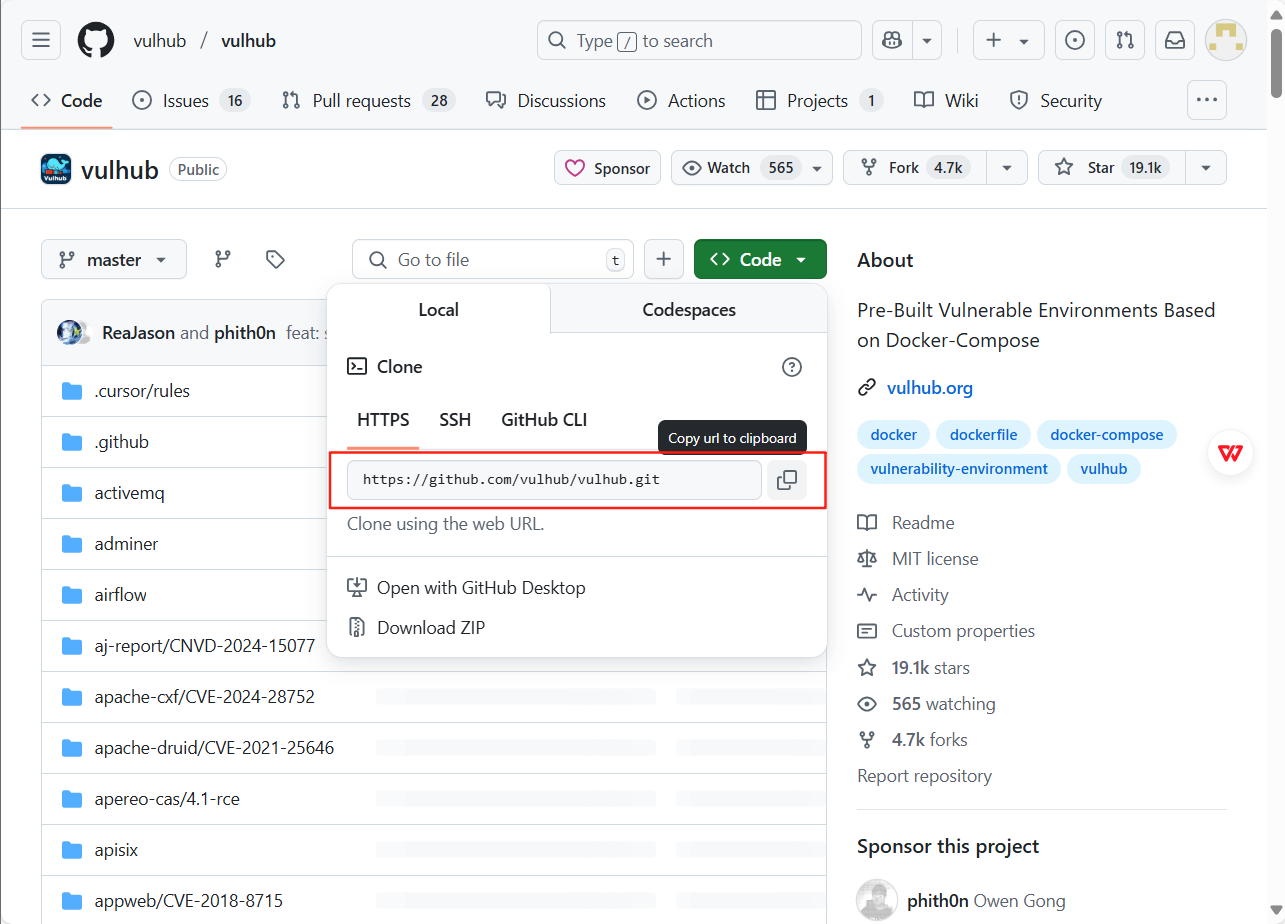Open vulhub.org website link
This screenshot has width=1285, height=924.
(x=930, y=388)
